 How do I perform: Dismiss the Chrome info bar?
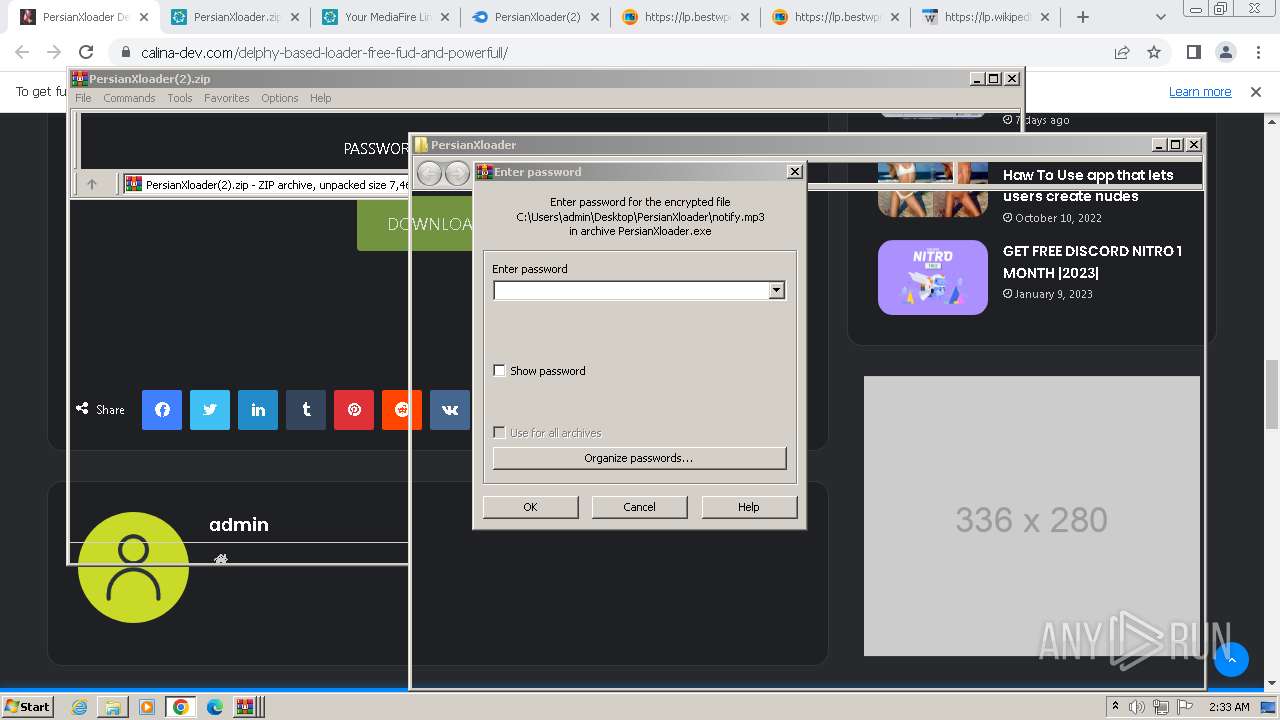(1256, 92)
